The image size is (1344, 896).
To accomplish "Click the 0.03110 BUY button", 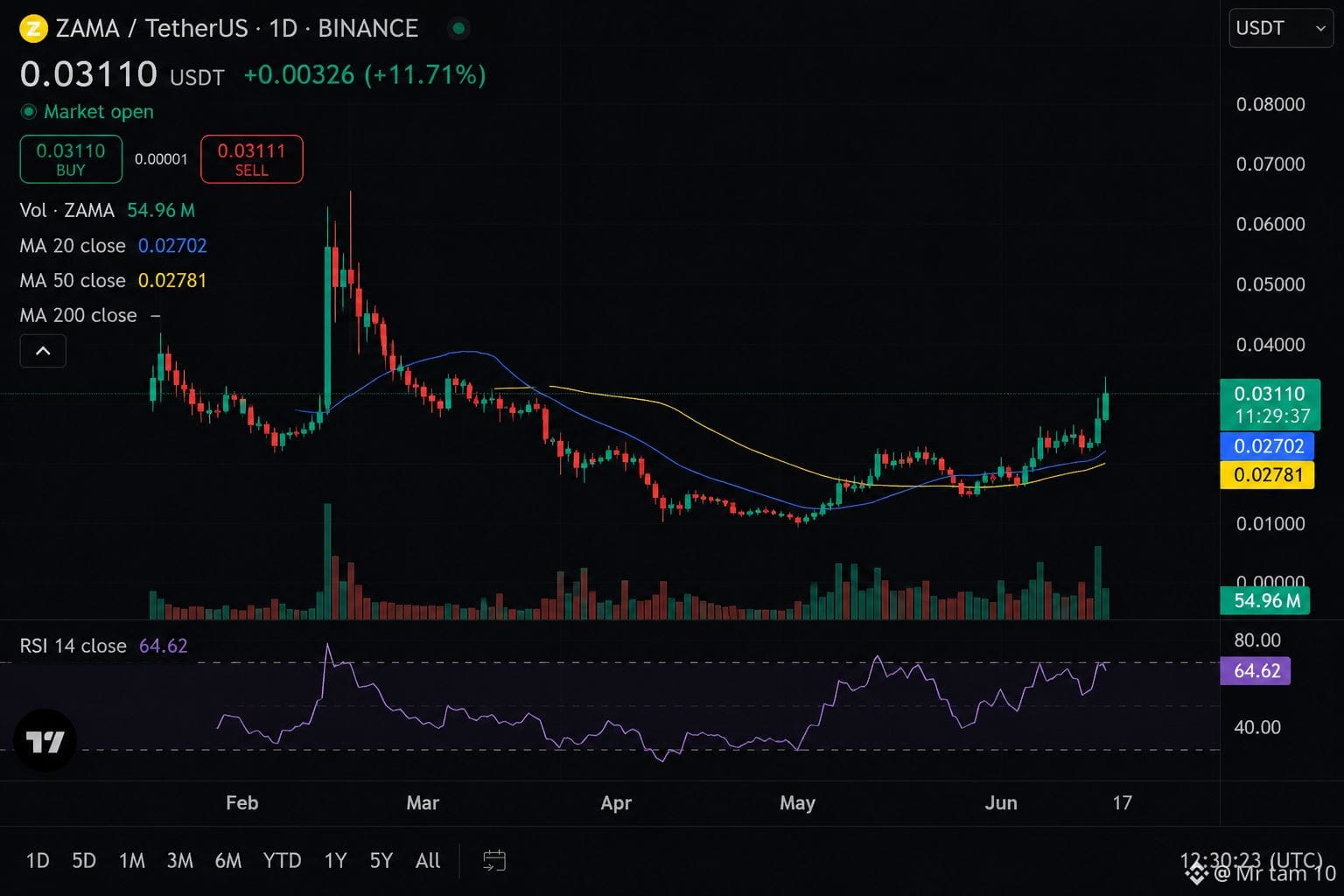I will point(71,159).
